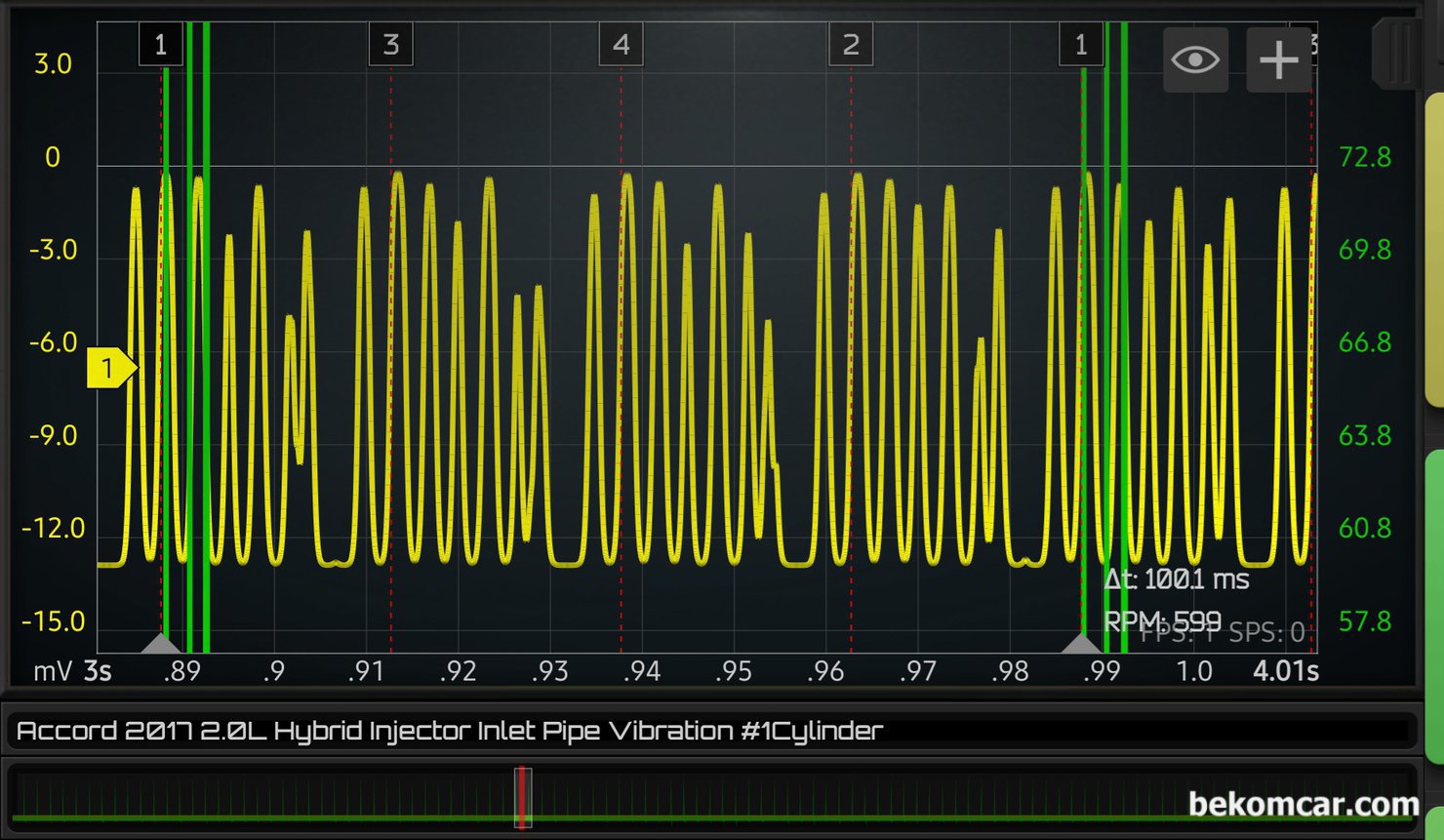The width and height of the screenshot is (1444, 840).
Task: Click the RPM 599 readout
Action: point(1161,621)
